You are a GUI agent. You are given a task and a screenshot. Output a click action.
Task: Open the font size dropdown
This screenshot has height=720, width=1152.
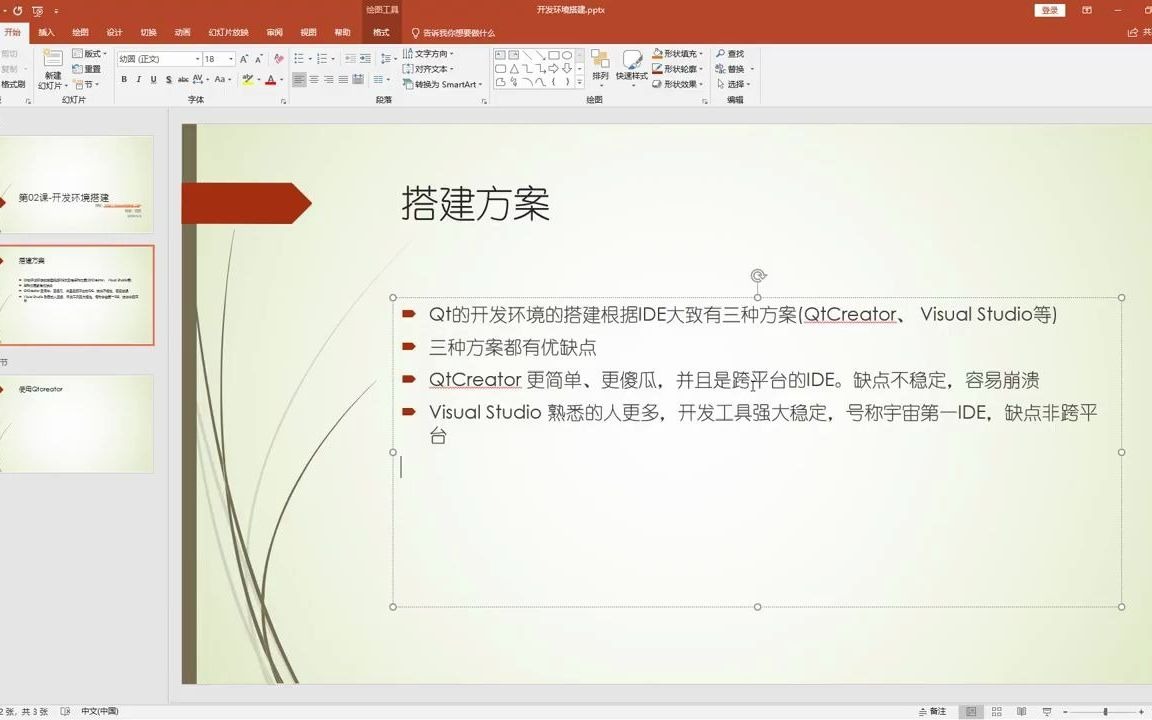coord(230,58)
